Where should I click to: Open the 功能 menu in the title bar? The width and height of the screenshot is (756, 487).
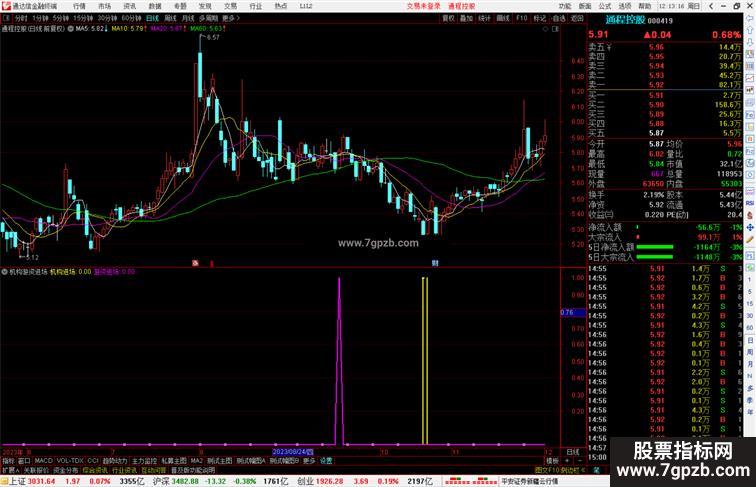point(565,6)
